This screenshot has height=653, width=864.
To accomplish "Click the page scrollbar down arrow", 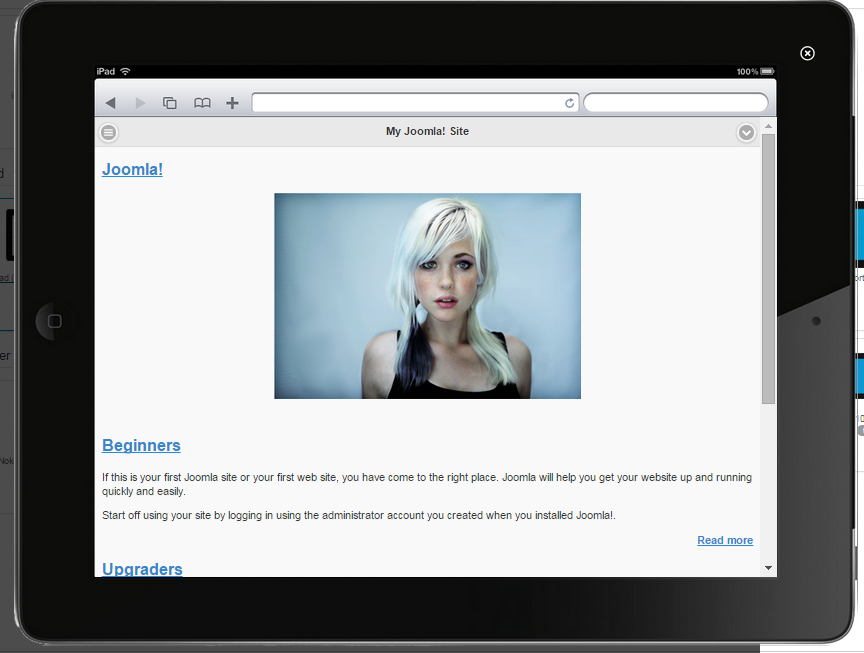I will [768, 568].
